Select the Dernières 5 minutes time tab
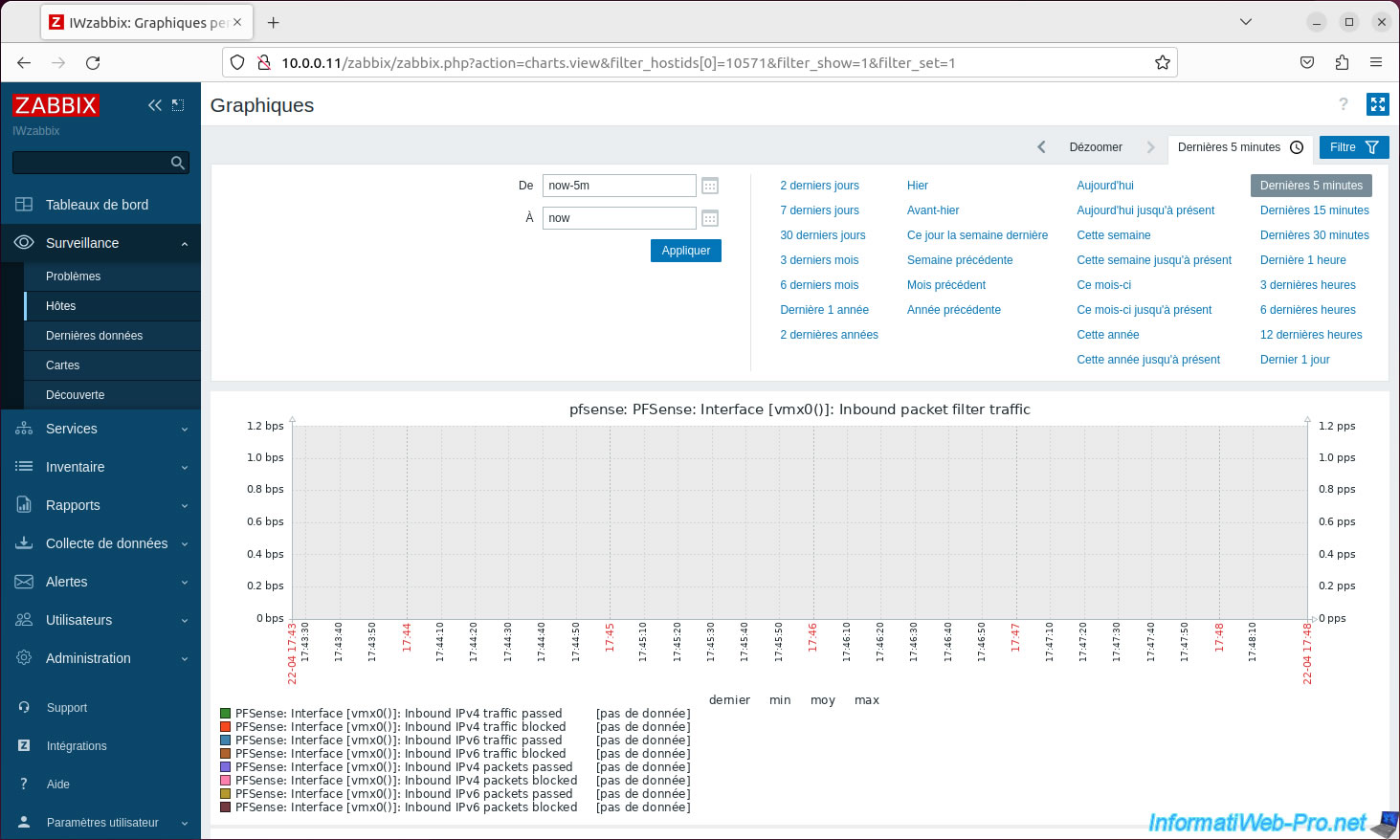Image resolution: width=1400 pixels, height=840 pixels. click(x=1240, y=147)
